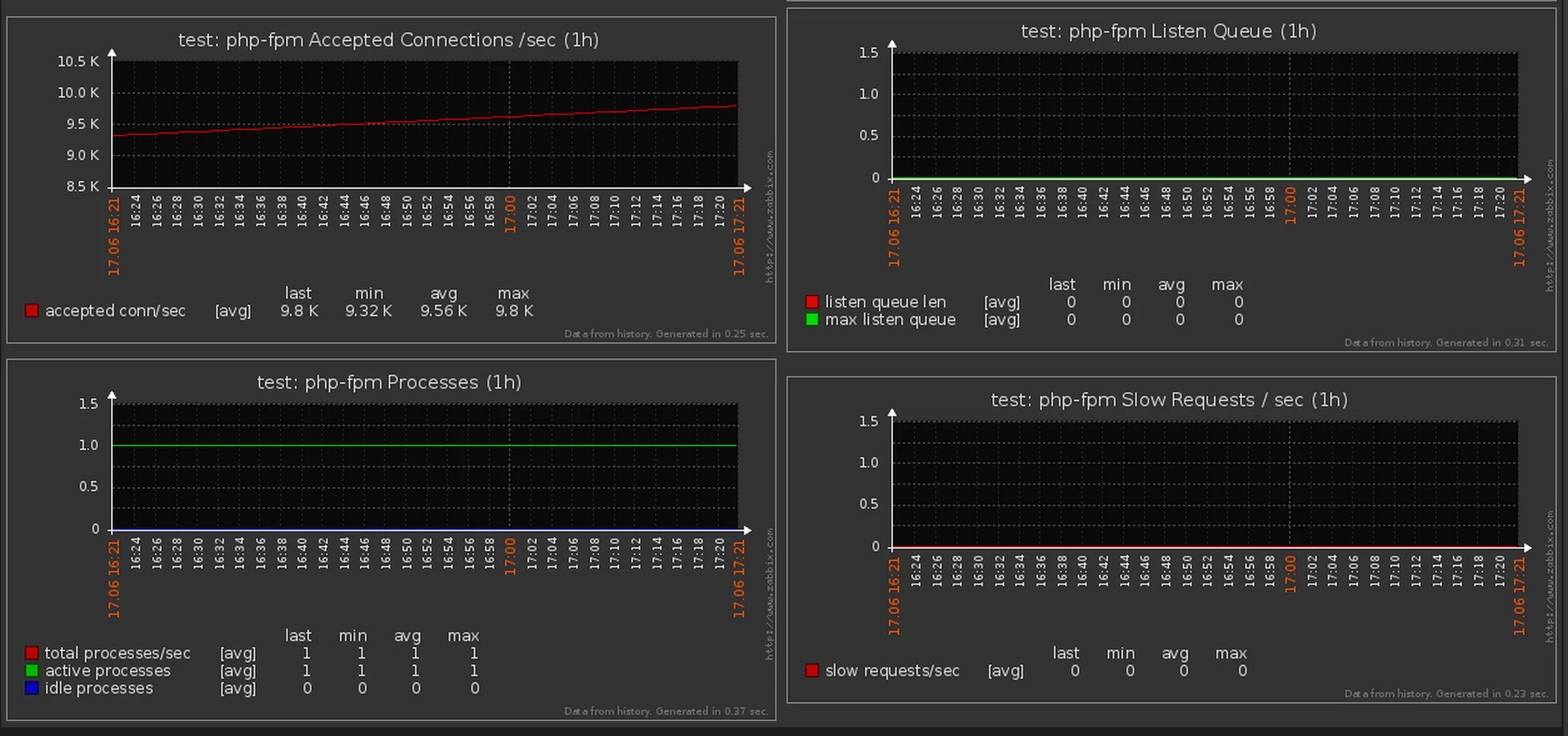Screen dimensions: 1568x736
Task: Click the green line in Processes graph
Action: [x=425, y=445]
